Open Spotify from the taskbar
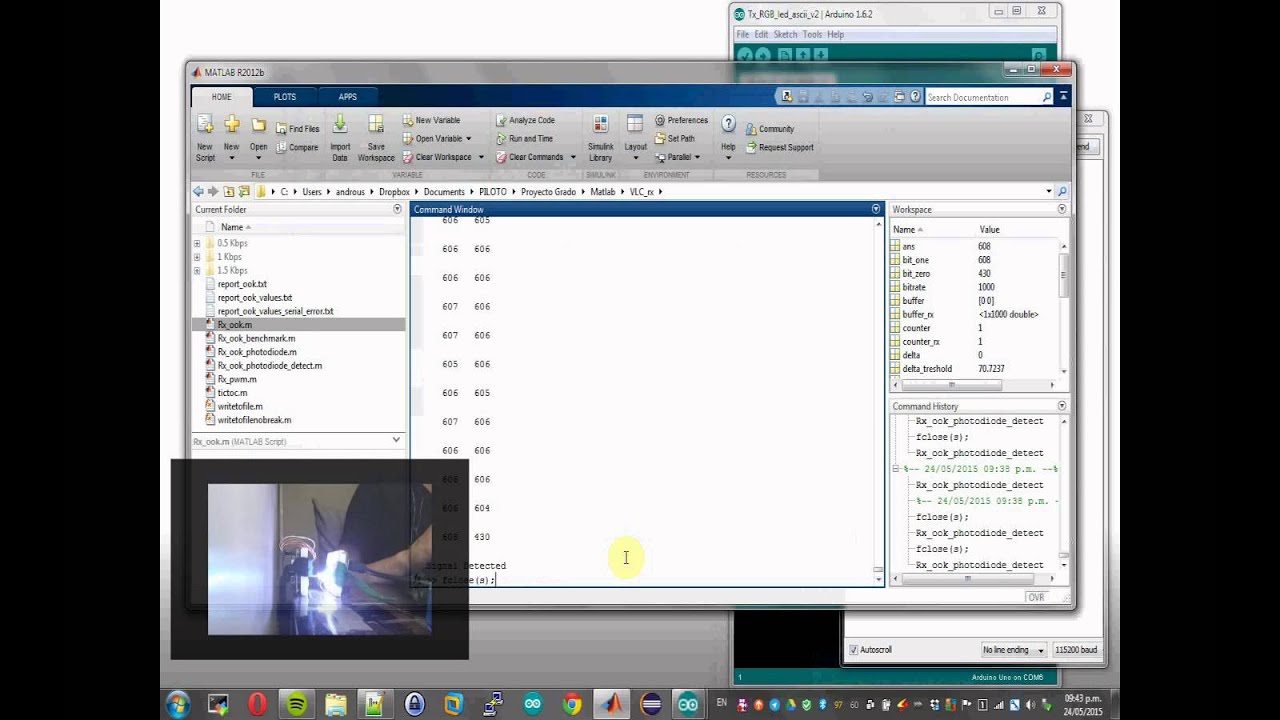 pos(297,704)
